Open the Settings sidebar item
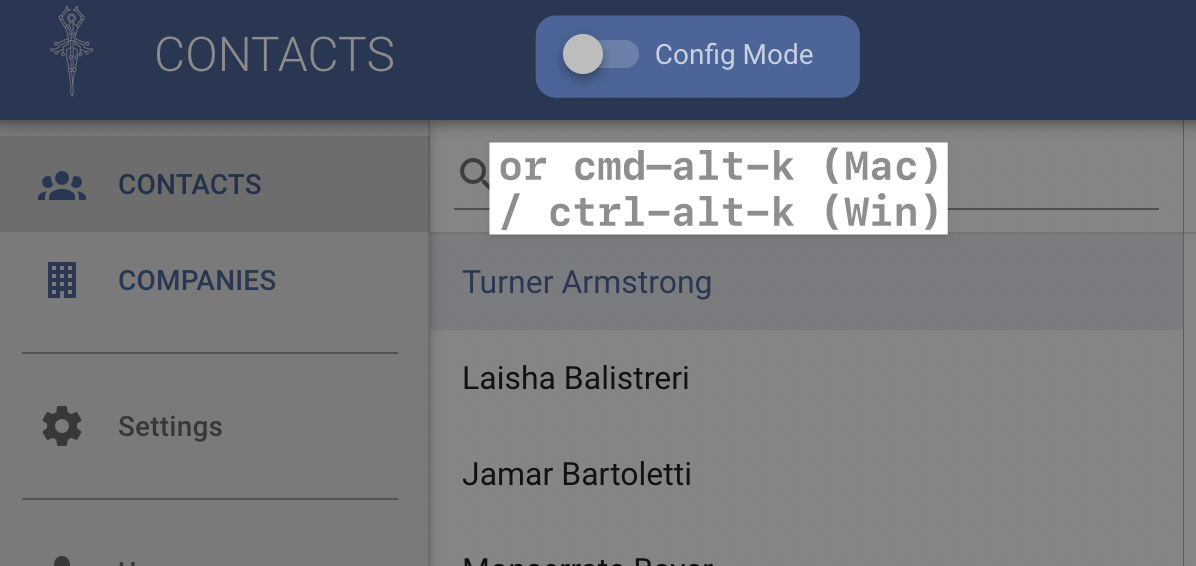The image size is (1196, 566). [170, 427]
